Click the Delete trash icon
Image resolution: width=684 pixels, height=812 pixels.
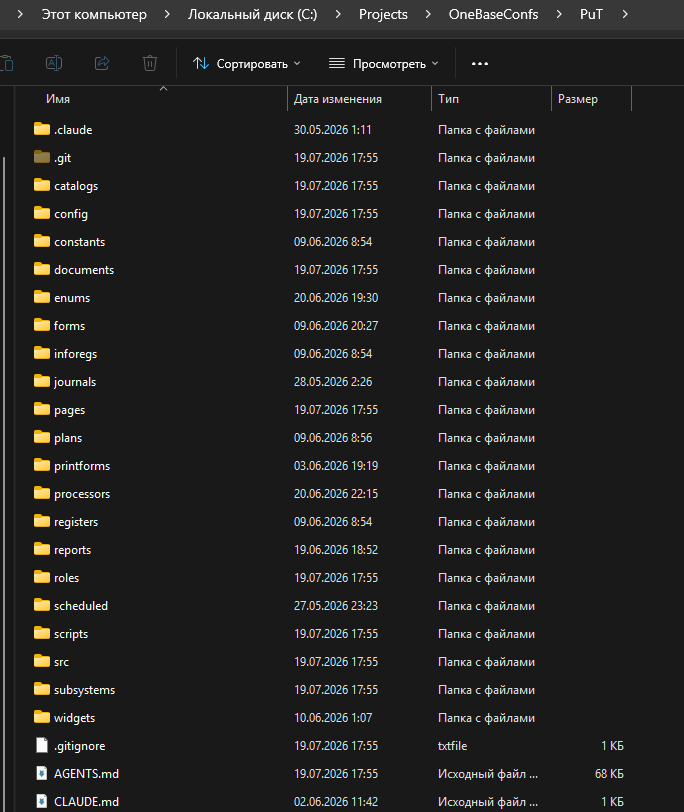point(150,63)
